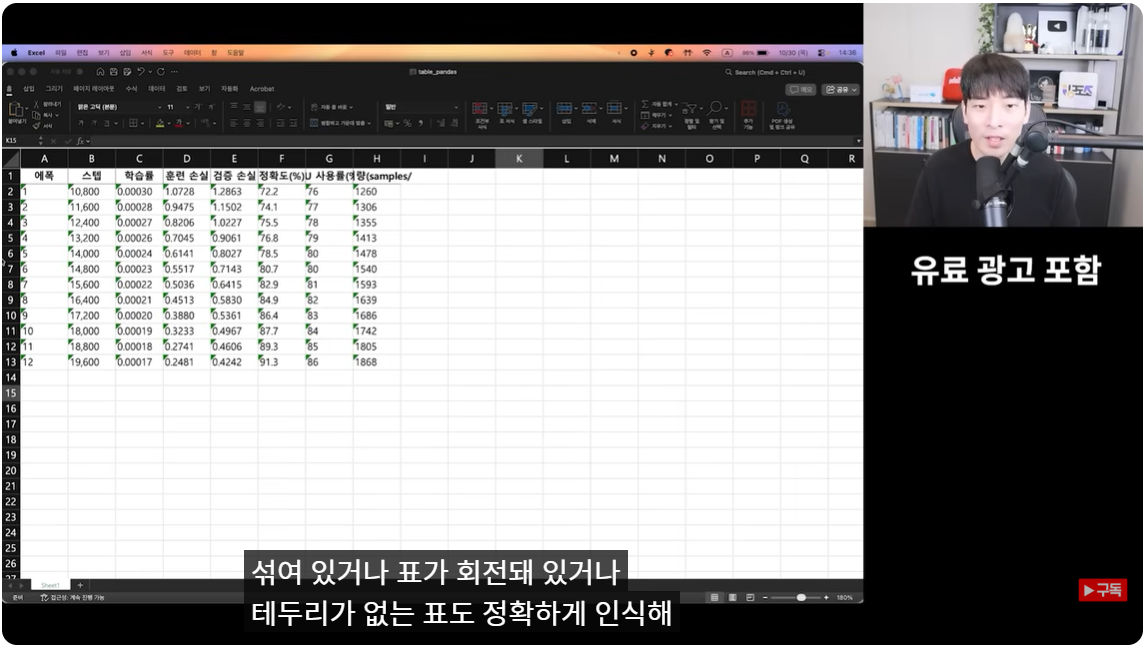
Task: Select column K header
Action: (x=519, y=158)
